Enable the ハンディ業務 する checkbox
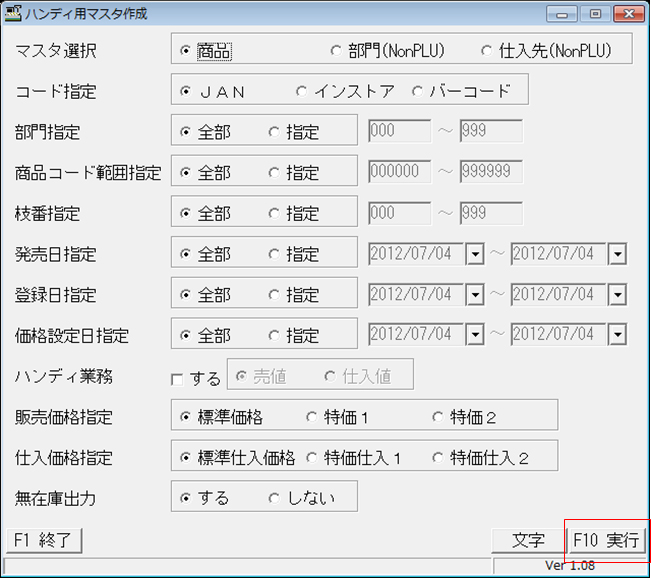The width and height of the screenshot is (651, 578). (178, 379)
